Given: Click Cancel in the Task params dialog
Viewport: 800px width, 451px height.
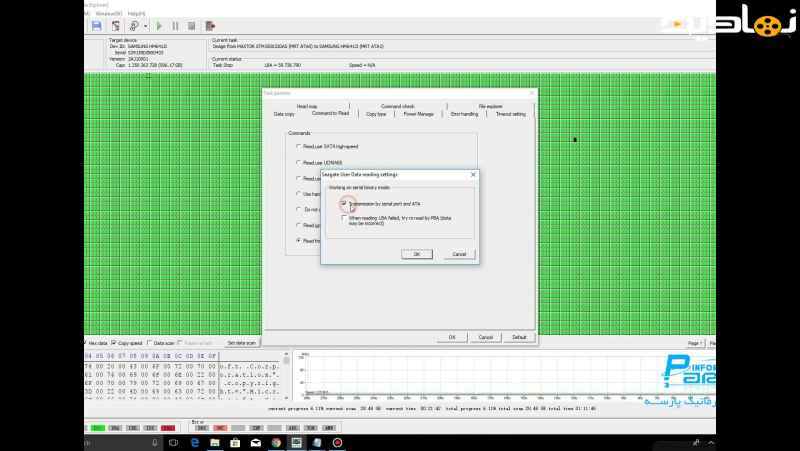Looking at the screenshot, I should pyautogui.click(x=486, y=337).
